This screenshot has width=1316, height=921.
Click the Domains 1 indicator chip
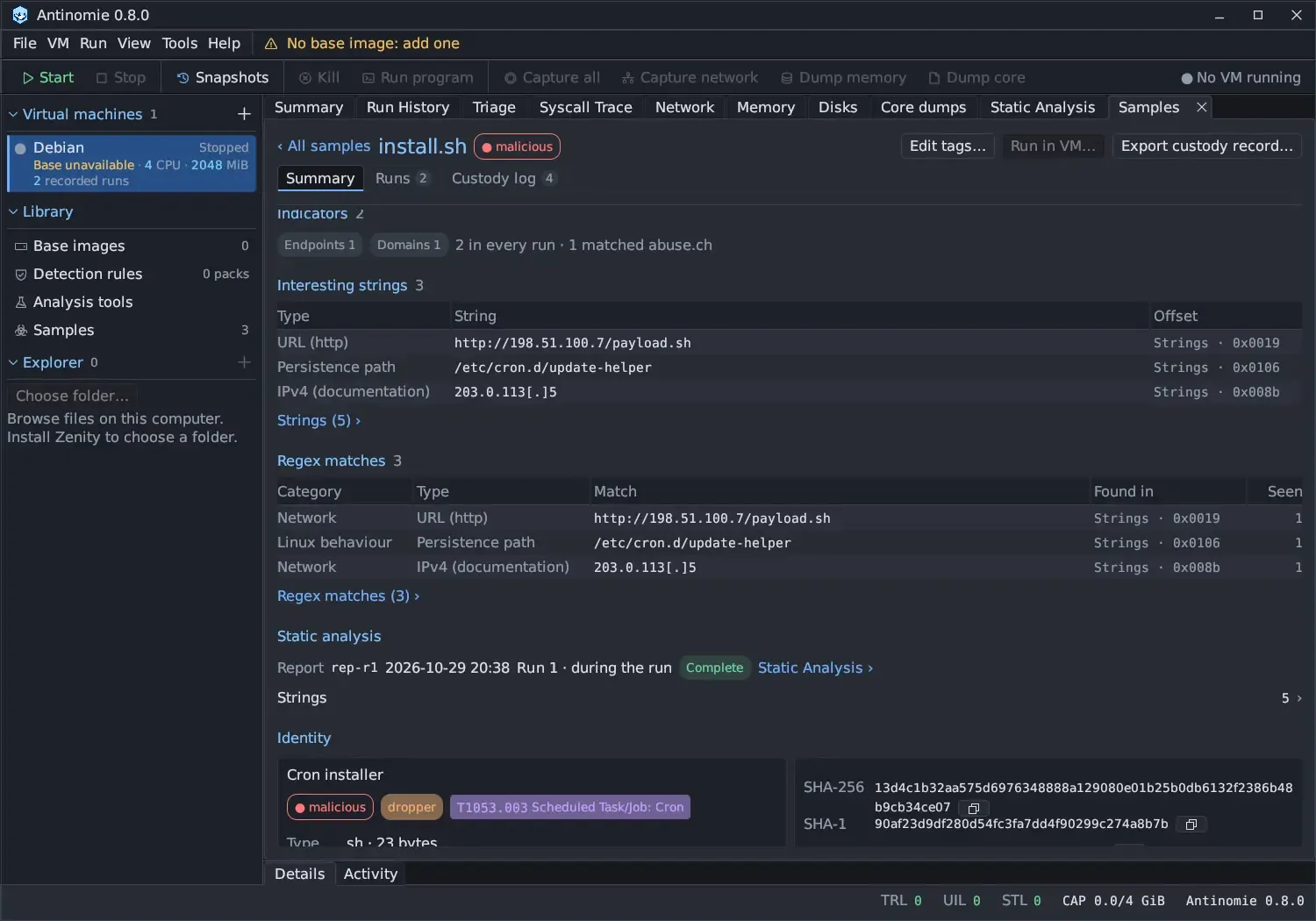[409, 246]
